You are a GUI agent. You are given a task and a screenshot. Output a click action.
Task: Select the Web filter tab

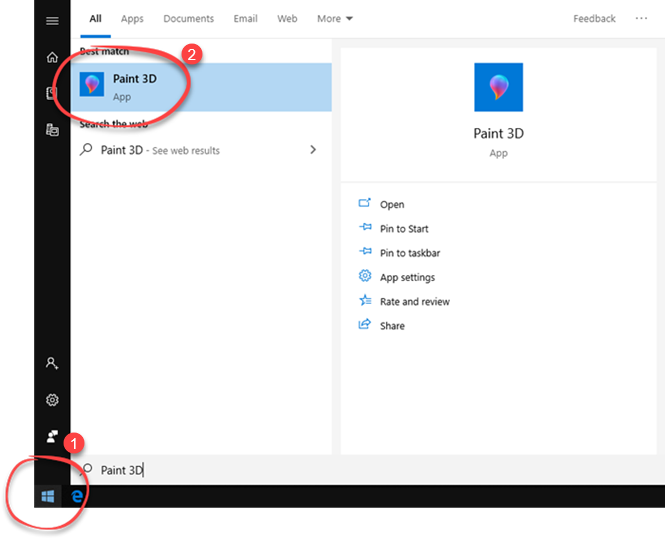click(x=287, y=19)
